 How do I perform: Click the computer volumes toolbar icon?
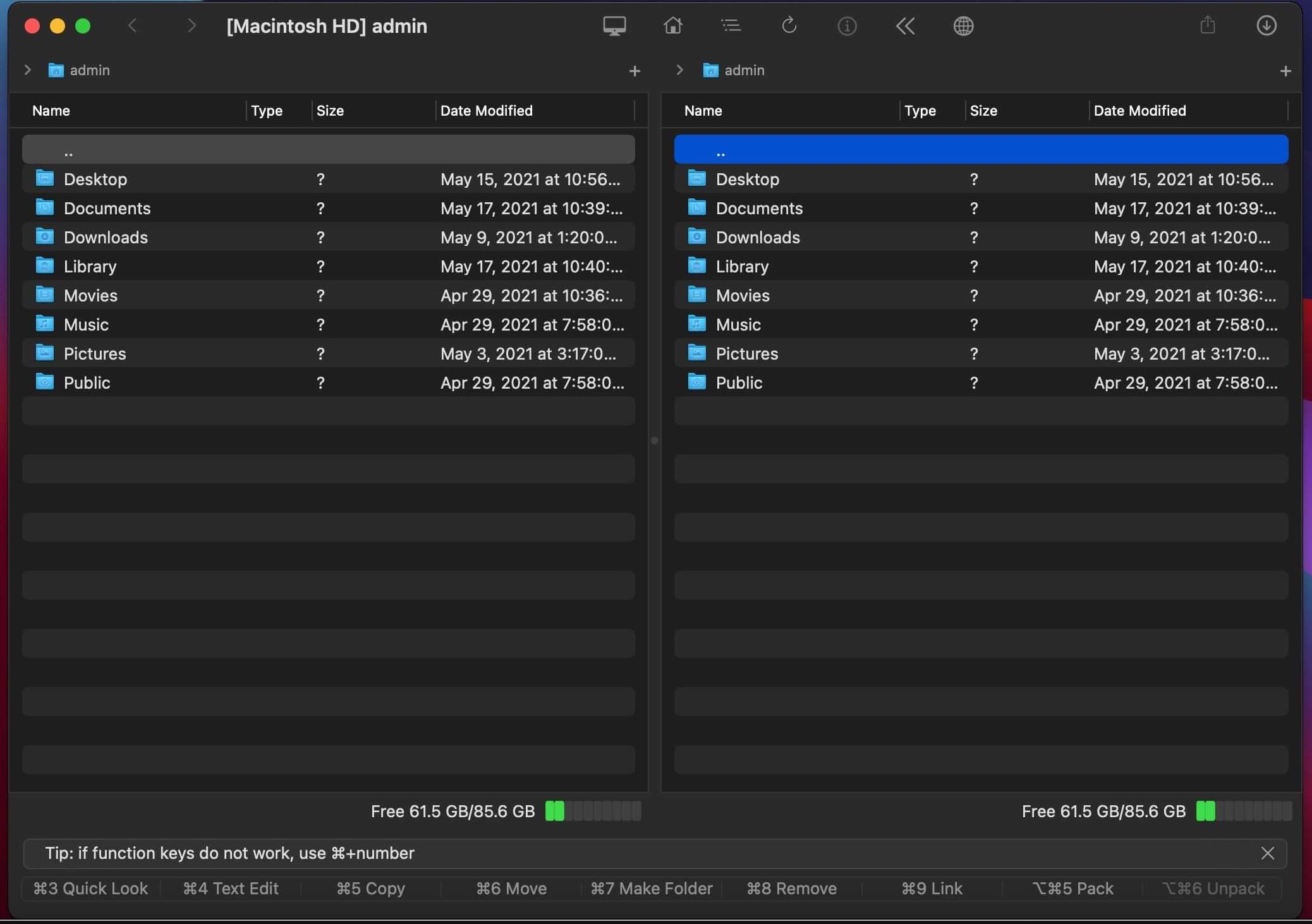pyautogui.click(x=614, y=26)
